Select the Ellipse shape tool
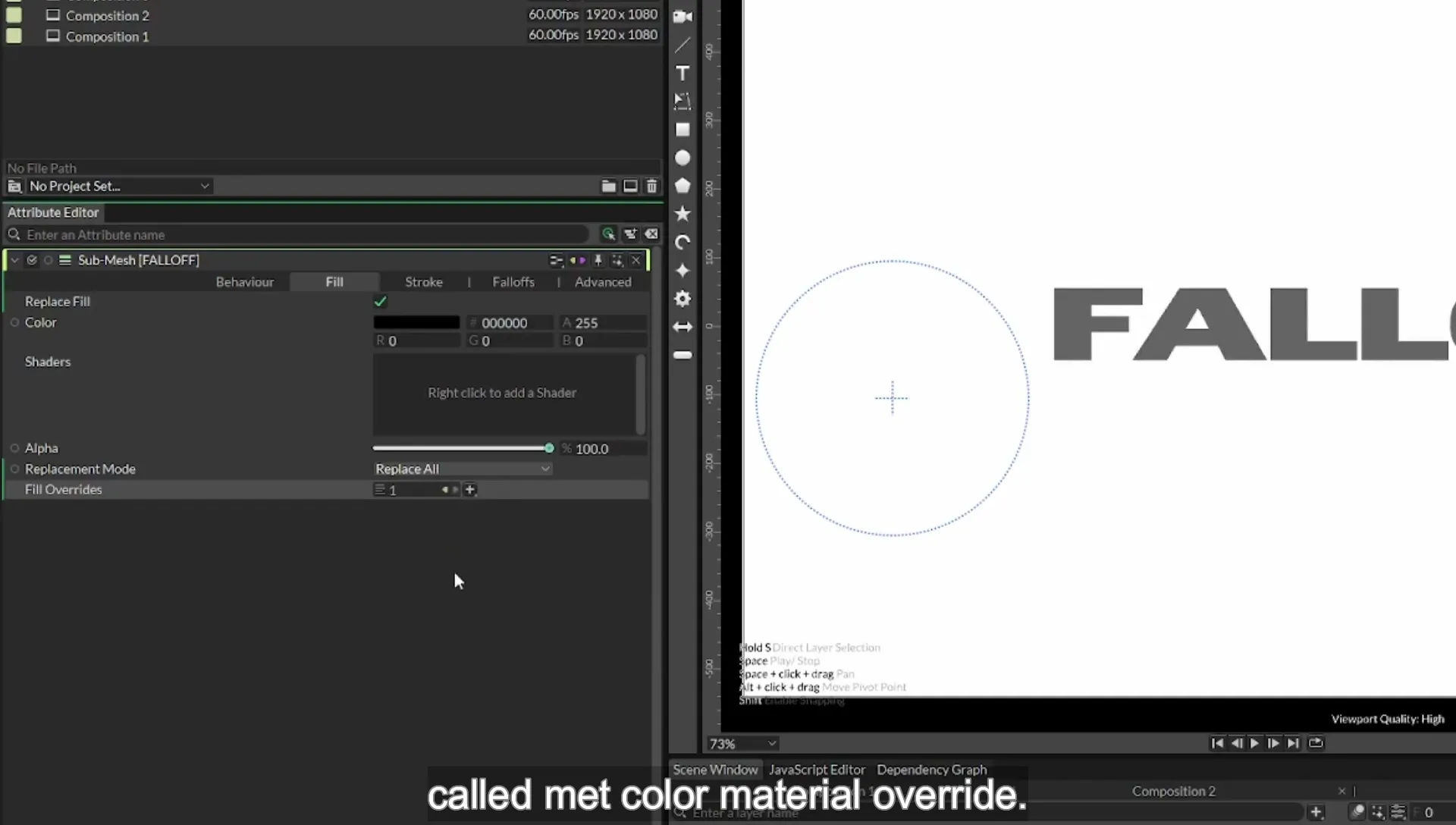This screenshot has width=1456, height=825. [682, 158]
